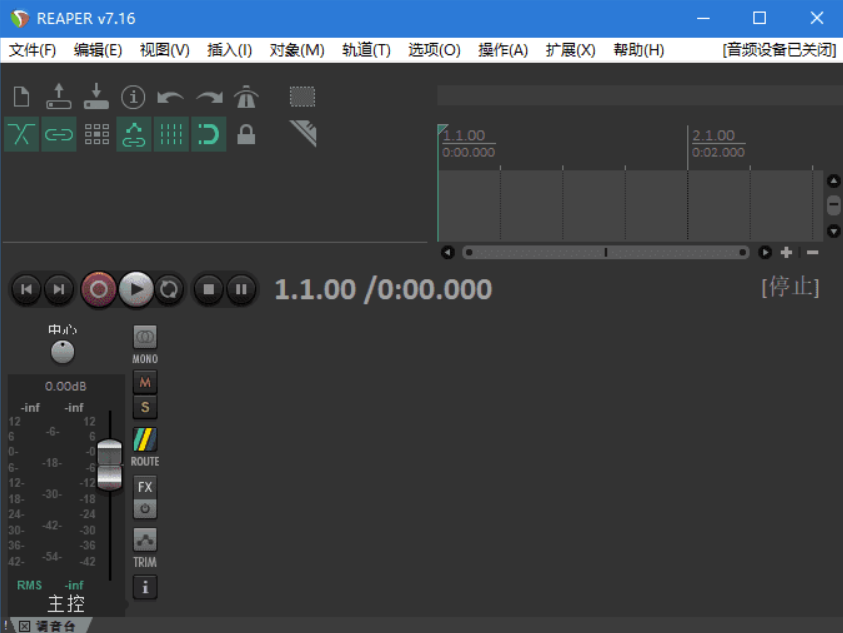Open master track FX chain

point(145,487)
